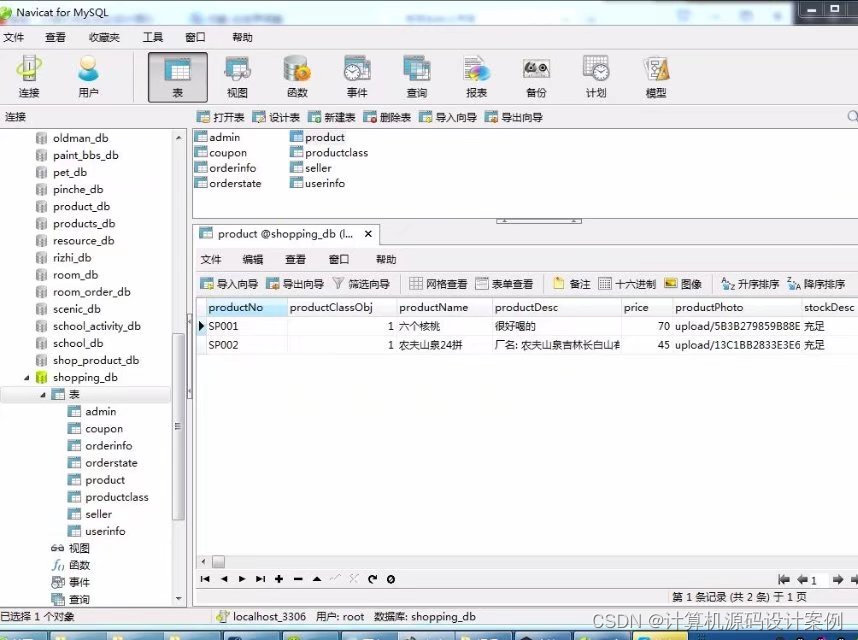Click the next page arrow in pager

837,579
